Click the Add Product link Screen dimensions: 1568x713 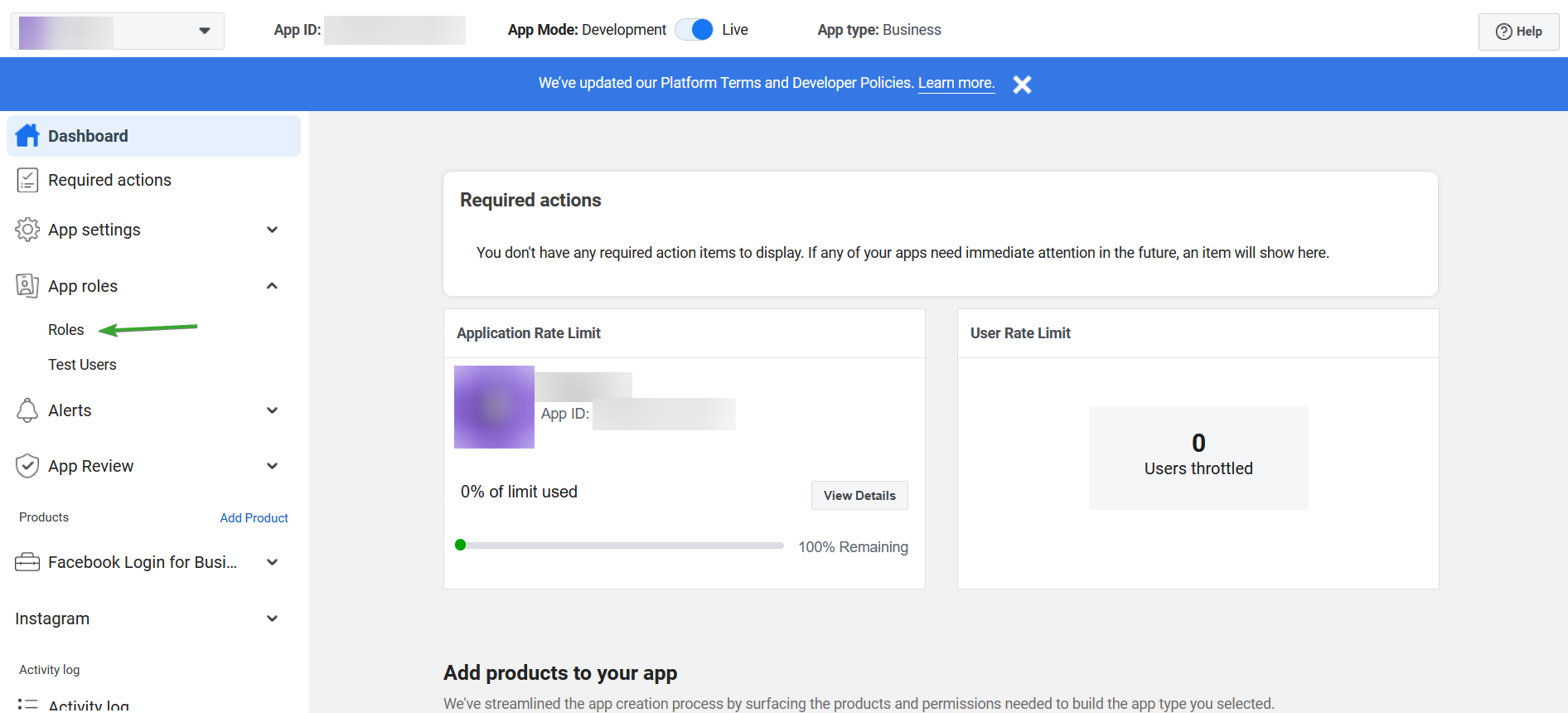click(x=254, y=518)
